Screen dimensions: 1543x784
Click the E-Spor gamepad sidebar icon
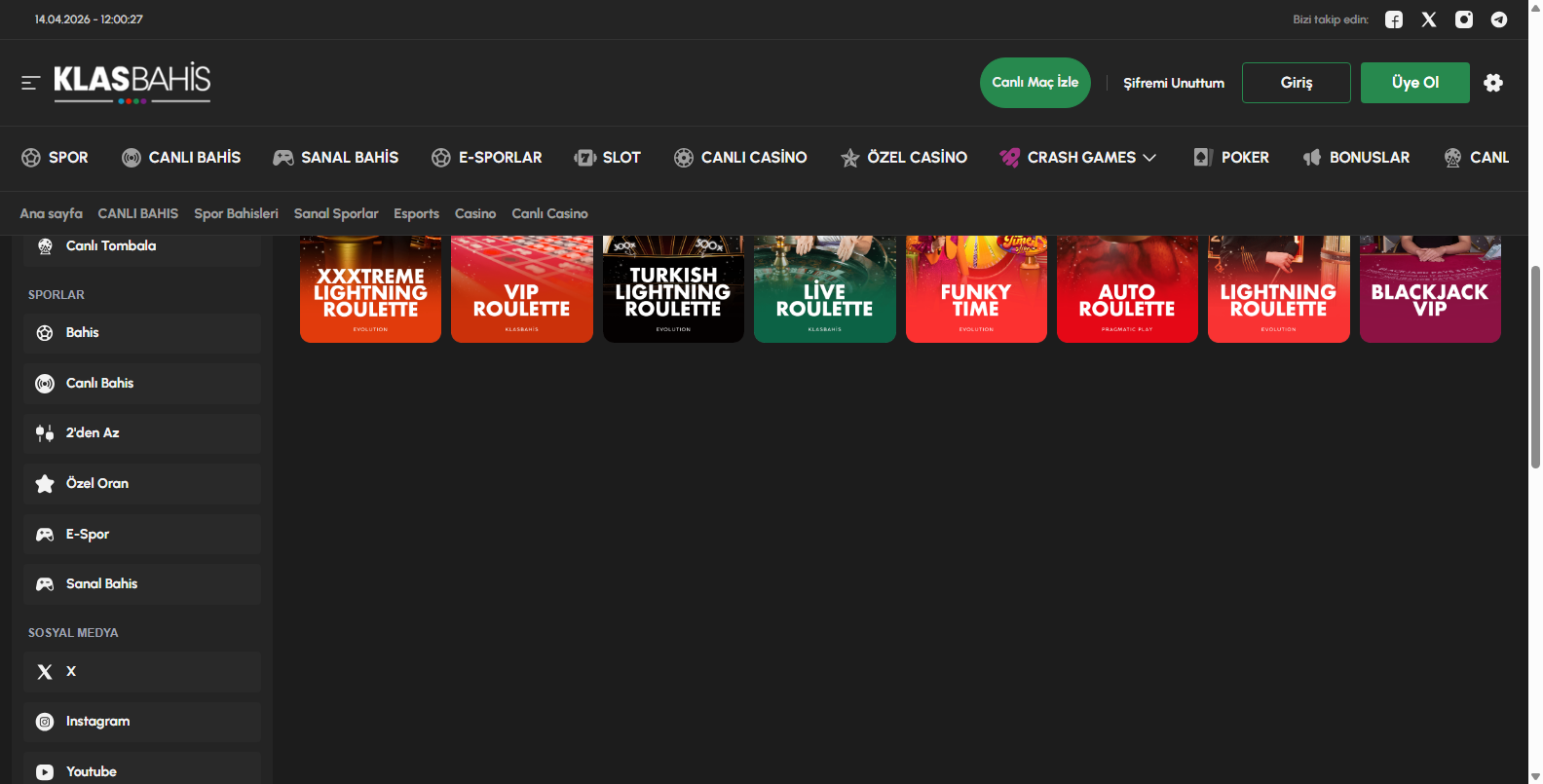pos(45,535)
